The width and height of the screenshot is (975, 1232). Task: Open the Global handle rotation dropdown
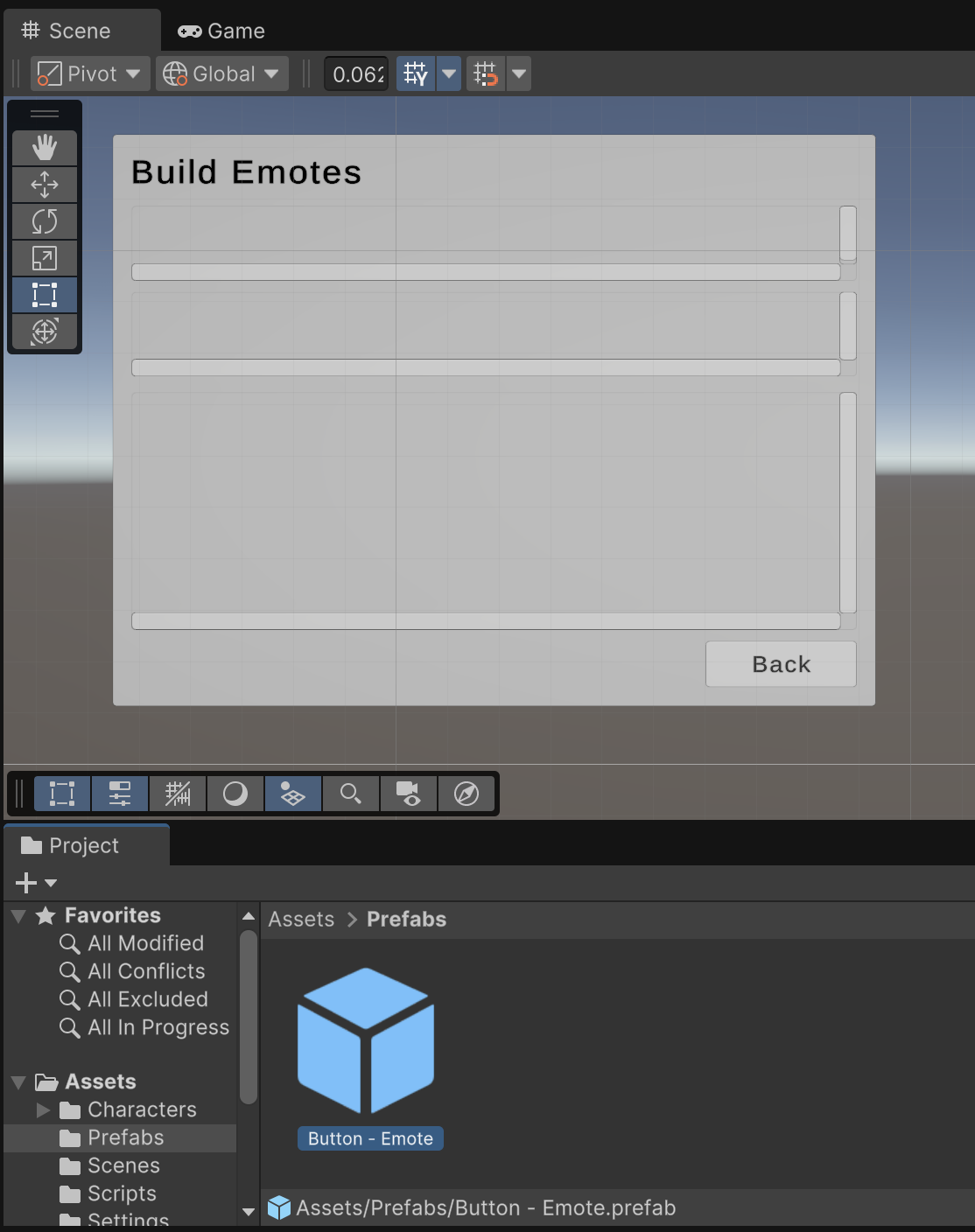click(222, 74)
